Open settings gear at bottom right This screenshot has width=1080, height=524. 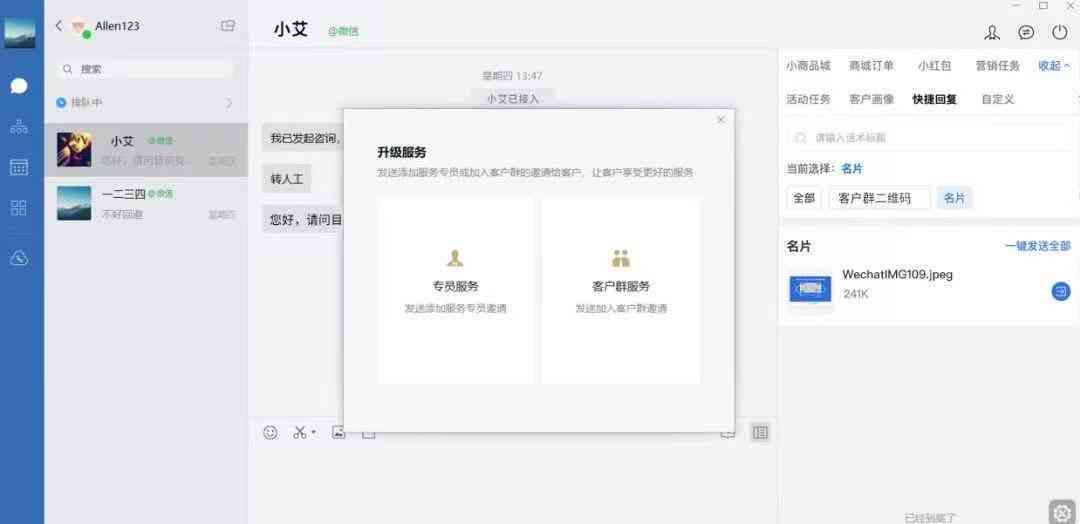tap(1062, 512)
